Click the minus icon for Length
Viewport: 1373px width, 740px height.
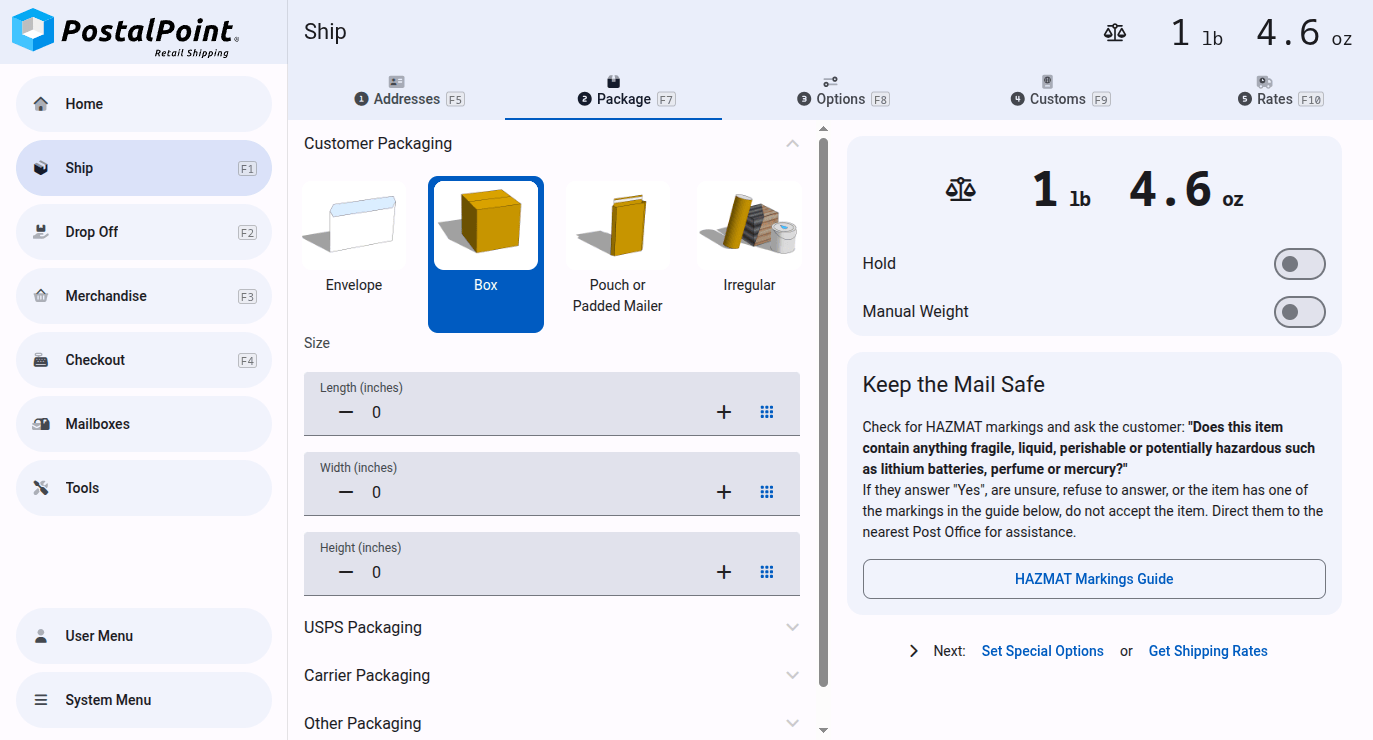(x=346, y=412)
